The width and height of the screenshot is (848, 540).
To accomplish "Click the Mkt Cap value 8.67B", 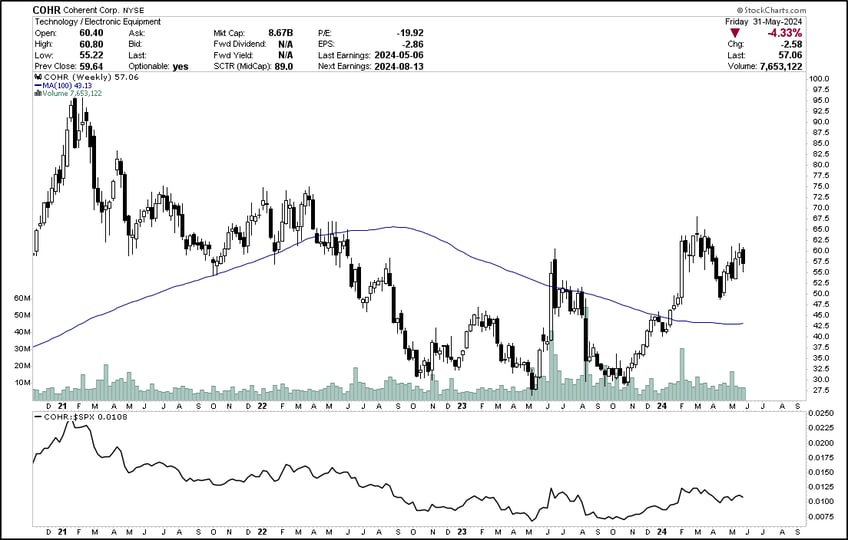I will pos(280,33).
